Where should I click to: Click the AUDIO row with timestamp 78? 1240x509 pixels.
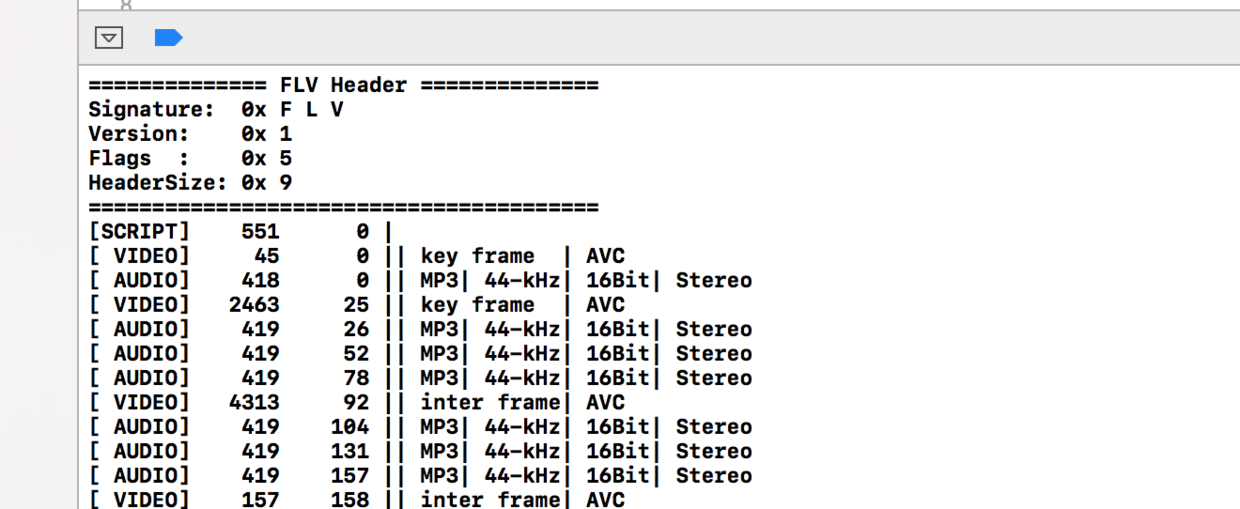pos(420,378)
